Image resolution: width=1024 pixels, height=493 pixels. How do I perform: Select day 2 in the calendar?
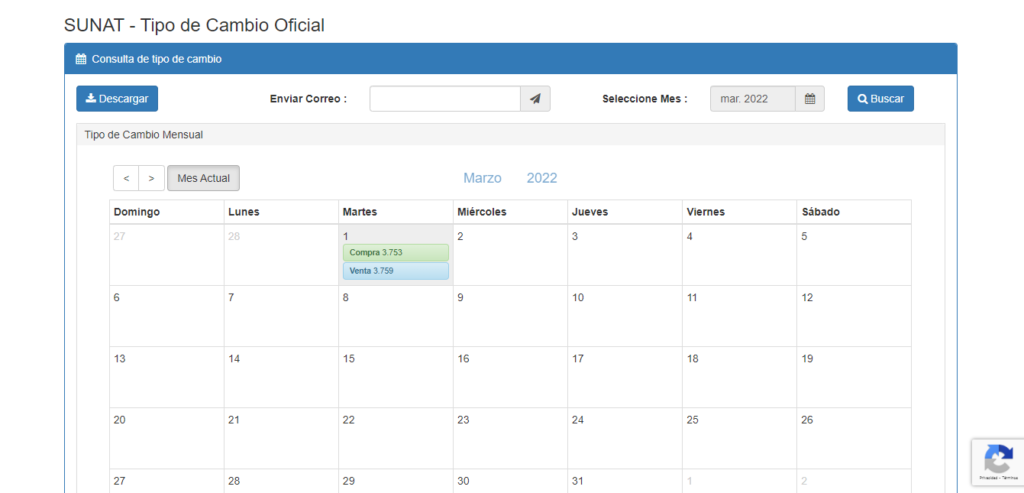(x=510, y=255)
